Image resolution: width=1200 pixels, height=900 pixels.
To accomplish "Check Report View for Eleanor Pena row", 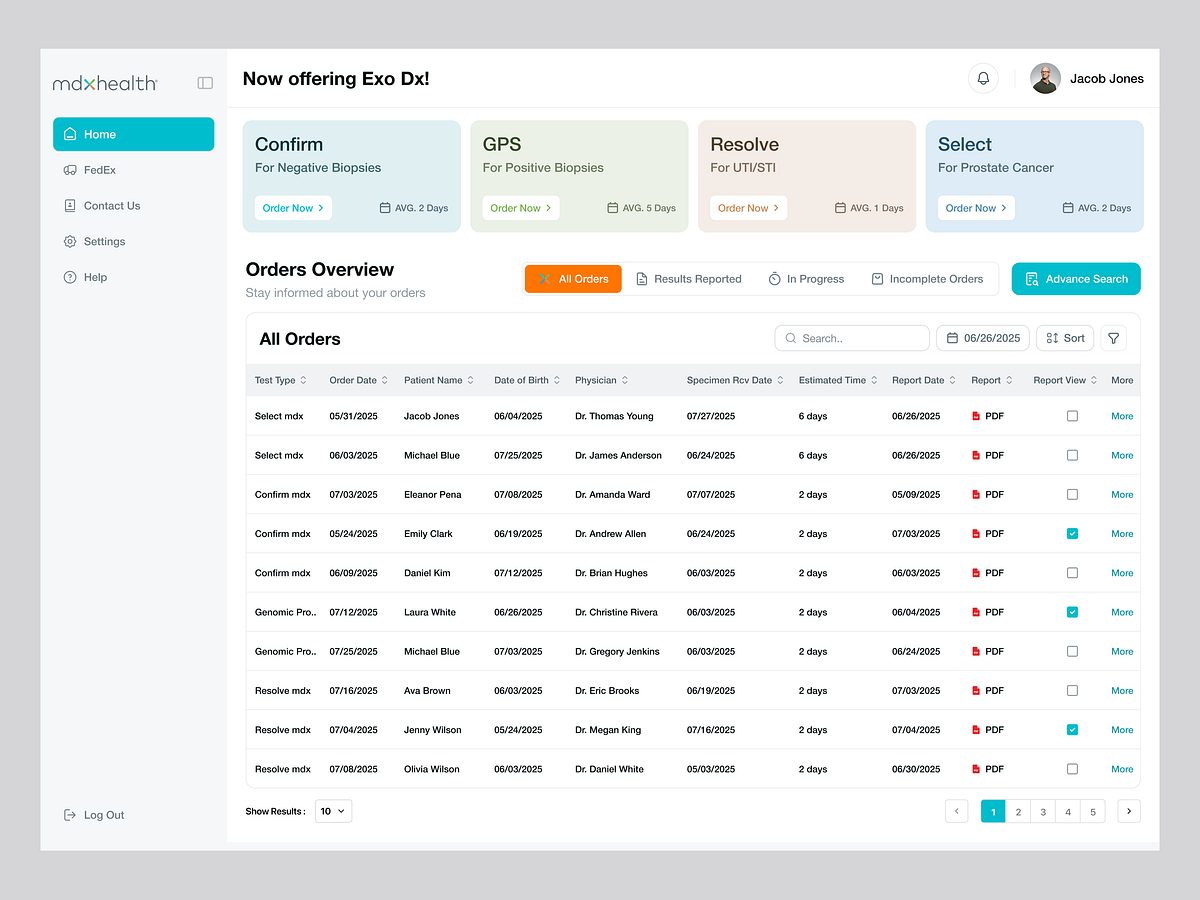I will tap(1072, 495).
